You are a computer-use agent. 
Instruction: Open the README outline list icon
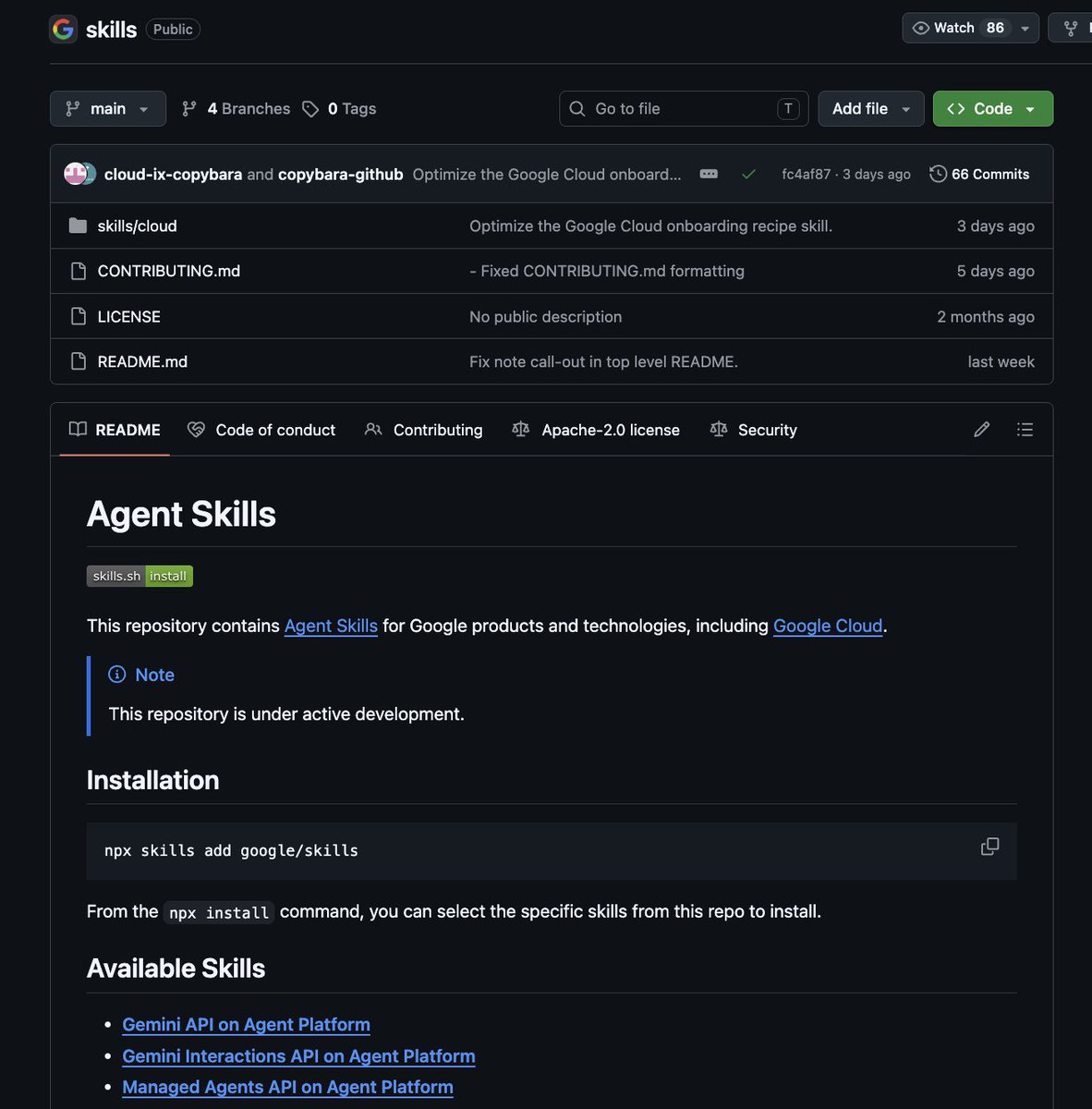point(1025,430)
